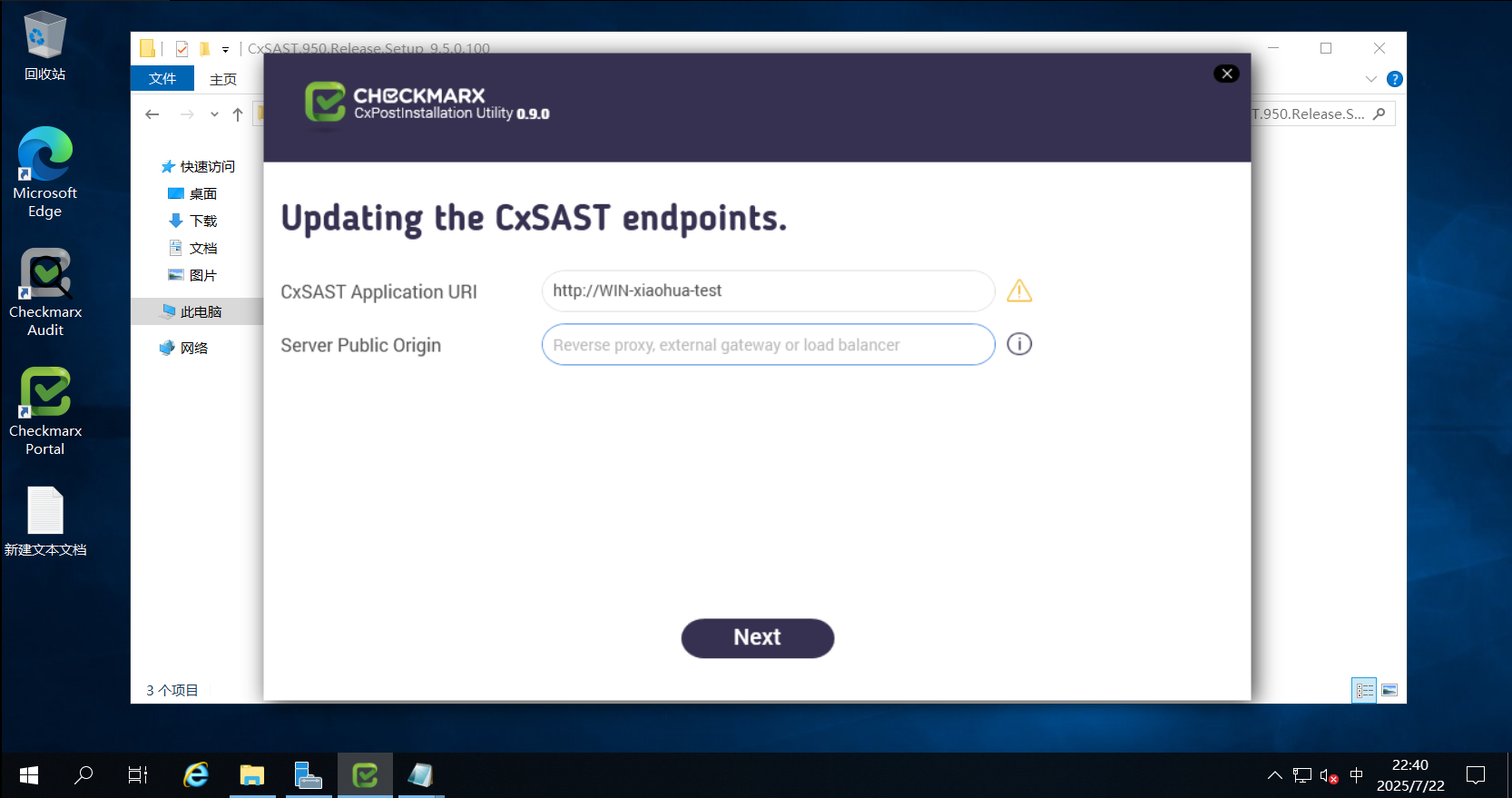Click the Next button

757,638
